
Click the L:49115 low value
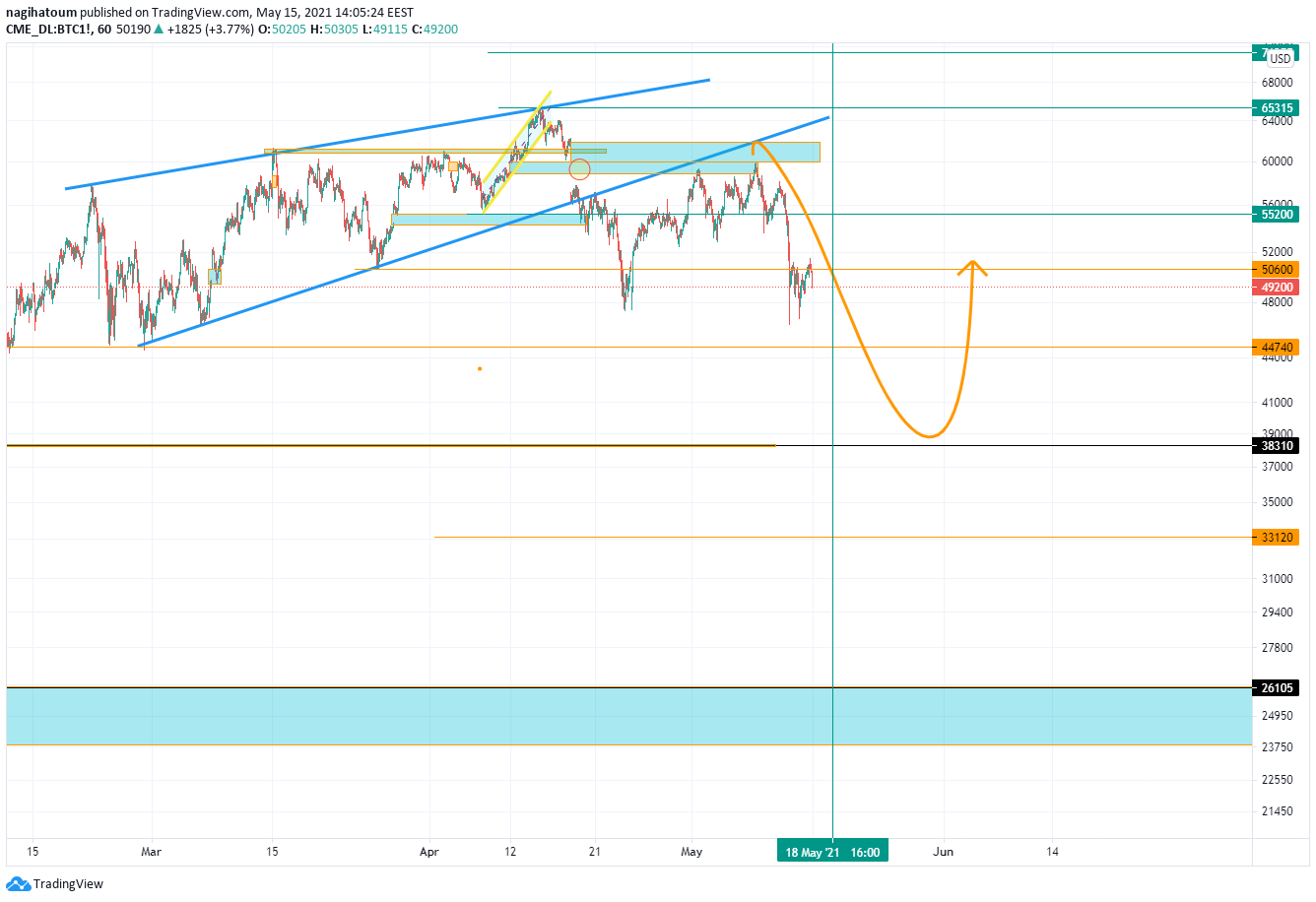385,30
